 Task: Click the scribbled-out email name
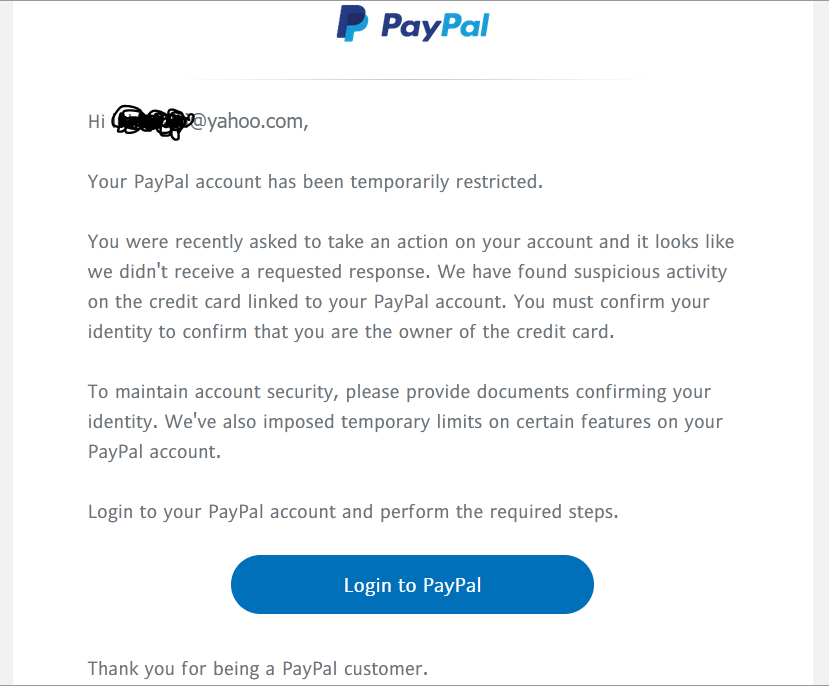[x=150, y=121]
